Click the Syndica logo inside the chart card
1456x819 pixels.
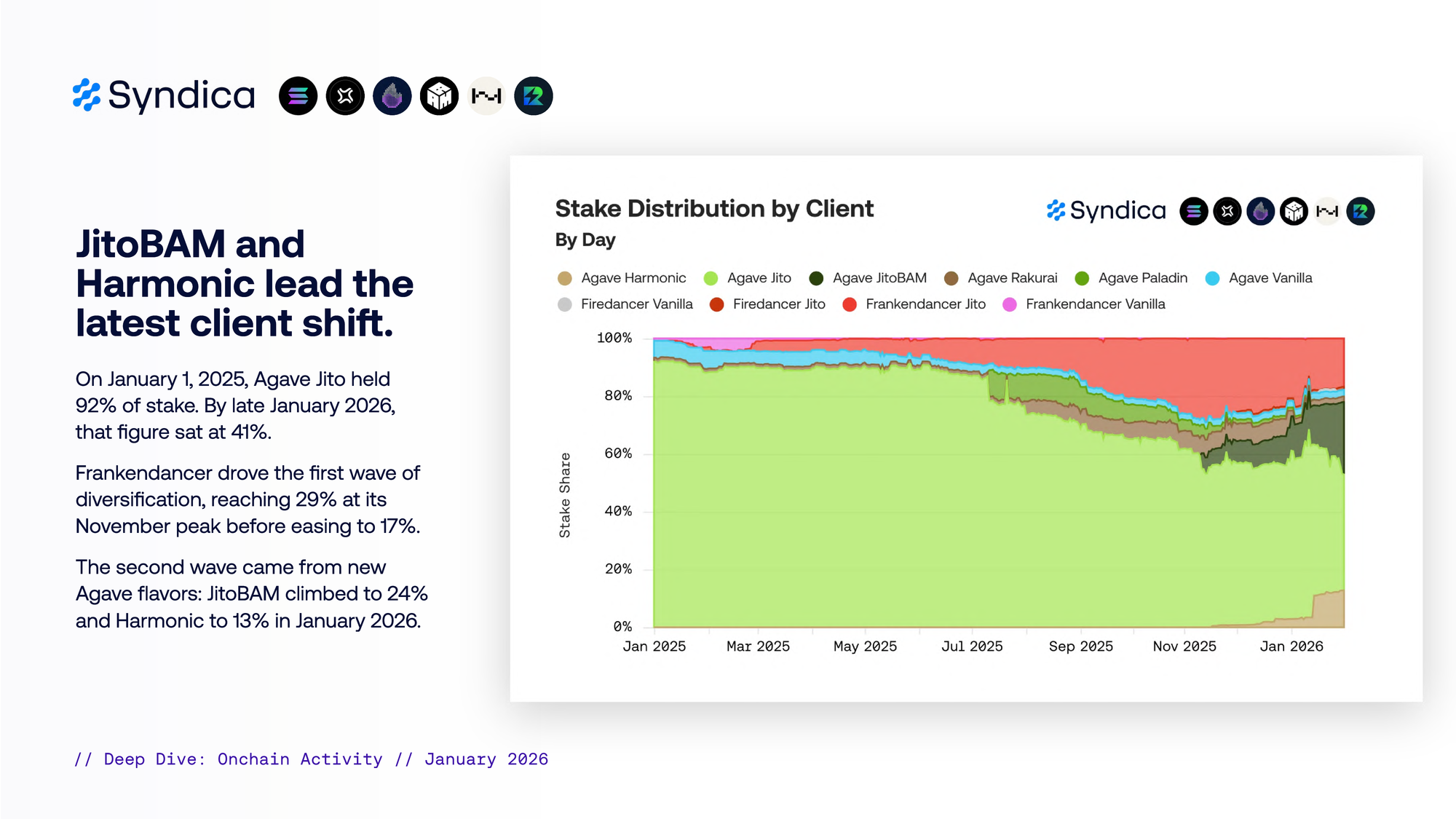1106,211
